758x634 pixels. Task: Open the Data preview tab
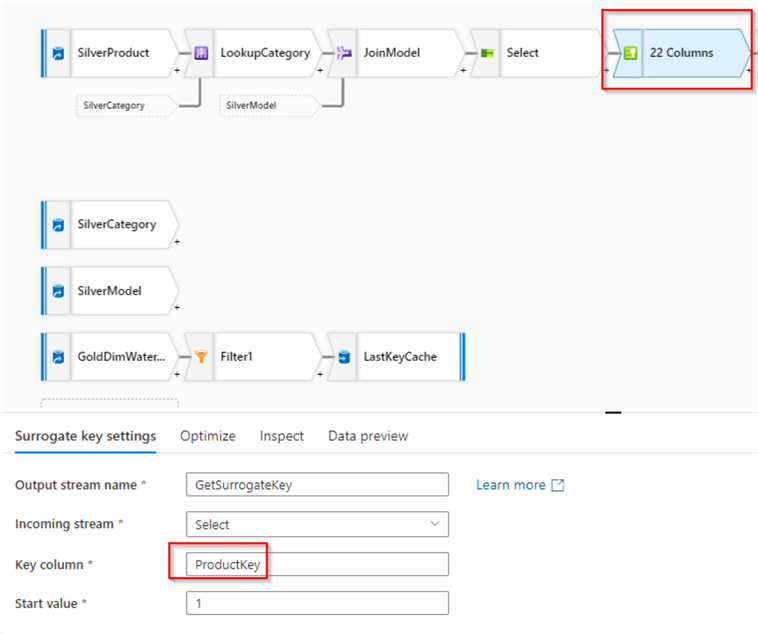coord(368,436)
